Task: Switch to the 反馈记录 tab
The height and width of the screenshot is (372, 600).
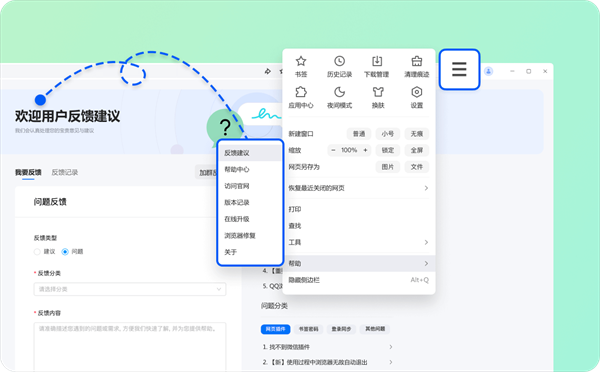Action: (65, 172)
